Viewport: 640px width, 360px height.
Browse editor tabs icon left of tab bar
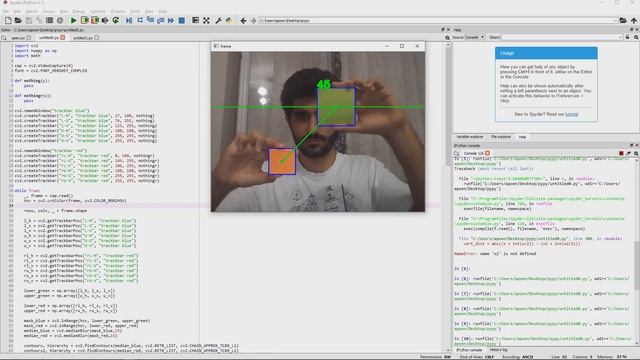pos(4,38)
